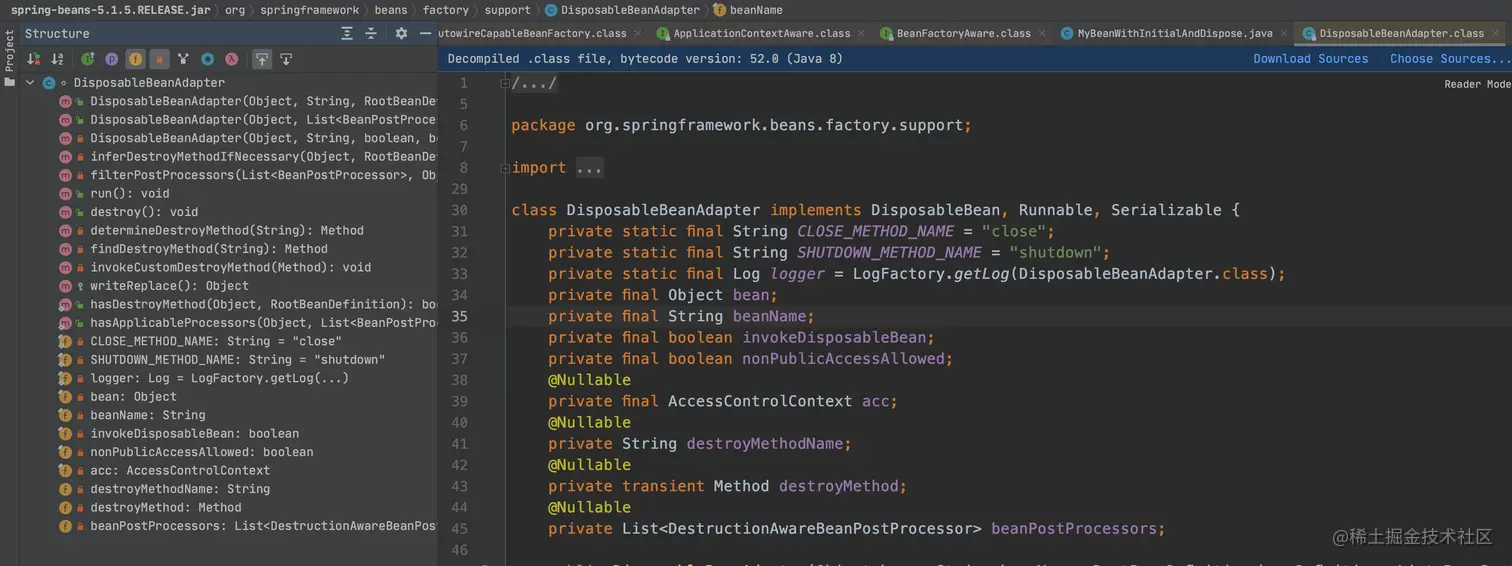
Task: Click field icon beside CLOSE_METHOD_NAME
Action: (x=66, y=341)
